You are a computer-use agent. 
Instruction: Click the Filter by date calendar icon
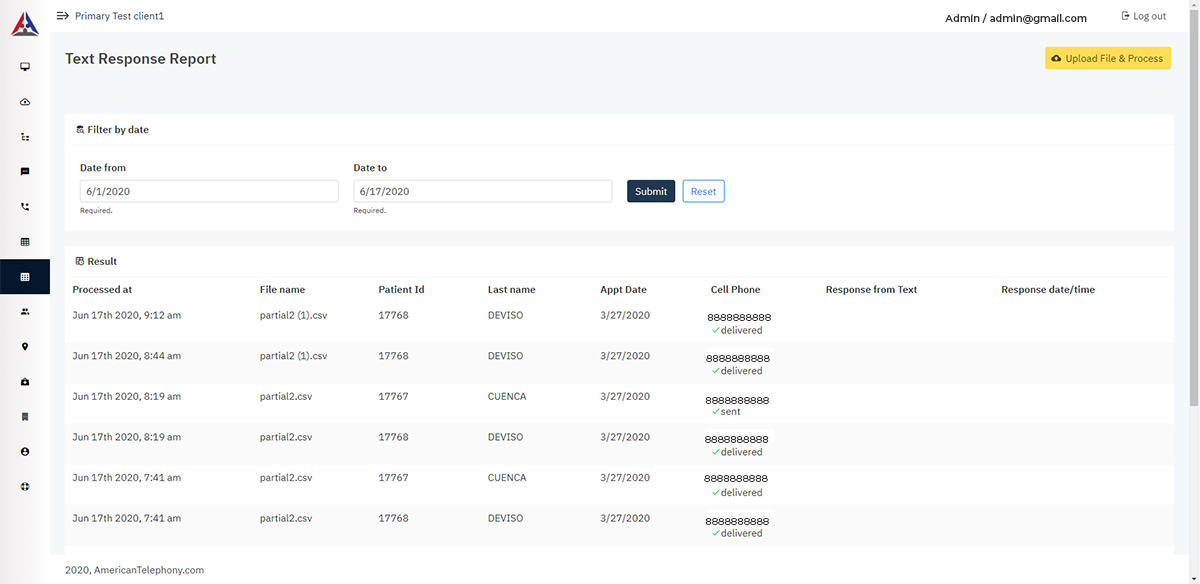point(80,130)
